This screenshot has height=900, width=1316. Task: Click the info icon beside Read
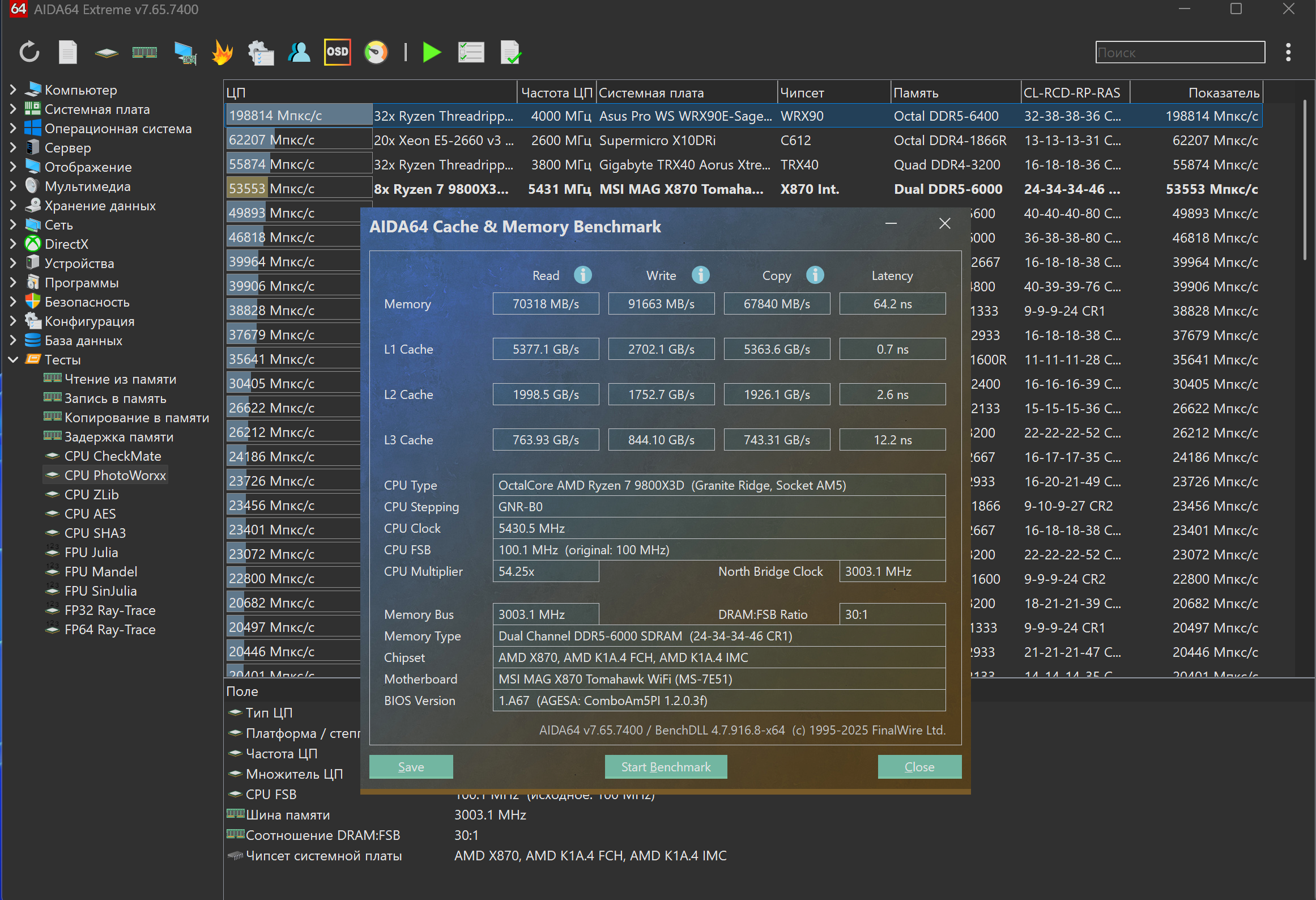(x=582, y=275)
